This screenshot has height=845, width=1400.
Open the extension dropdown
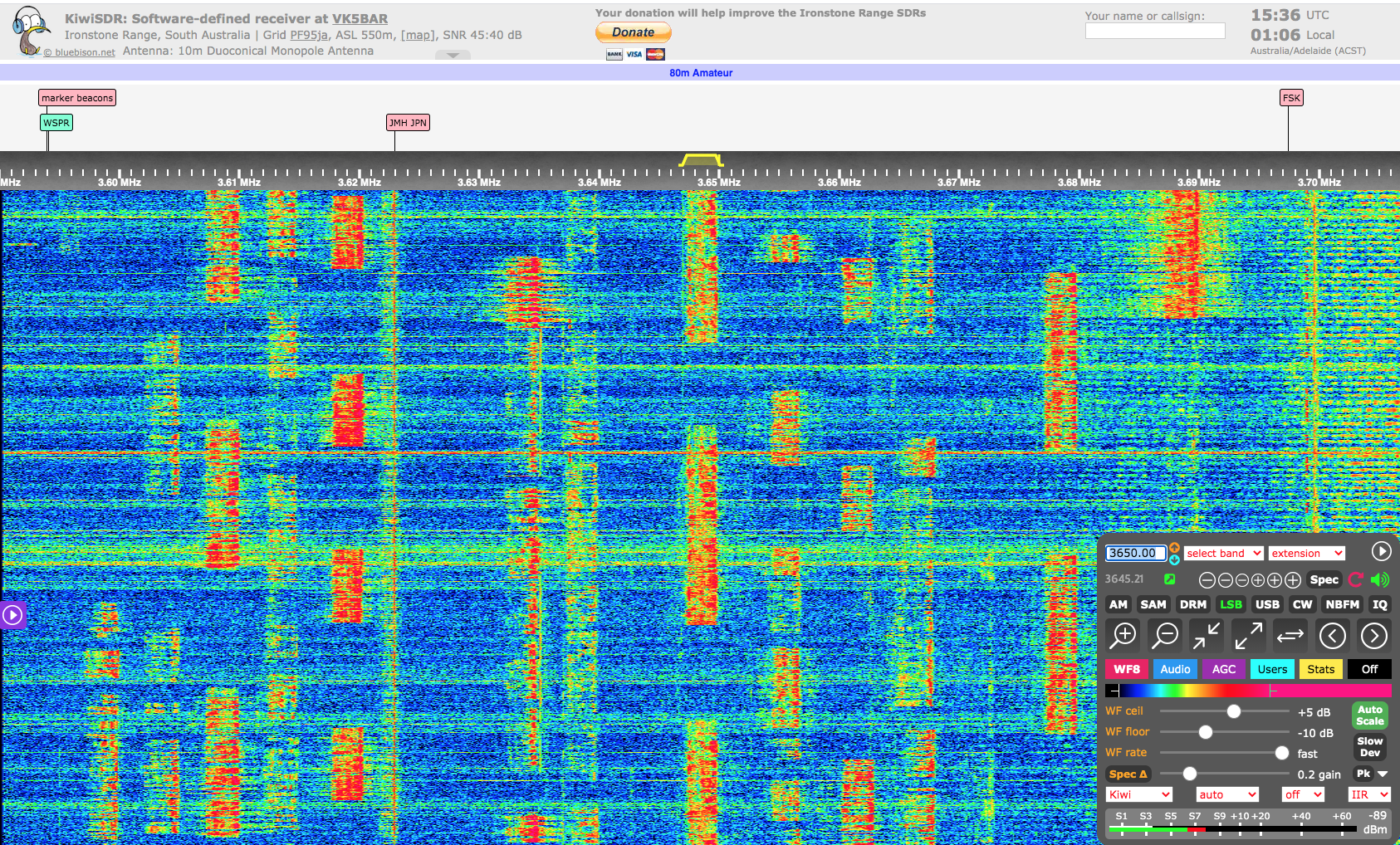(x=1306, y=554)
